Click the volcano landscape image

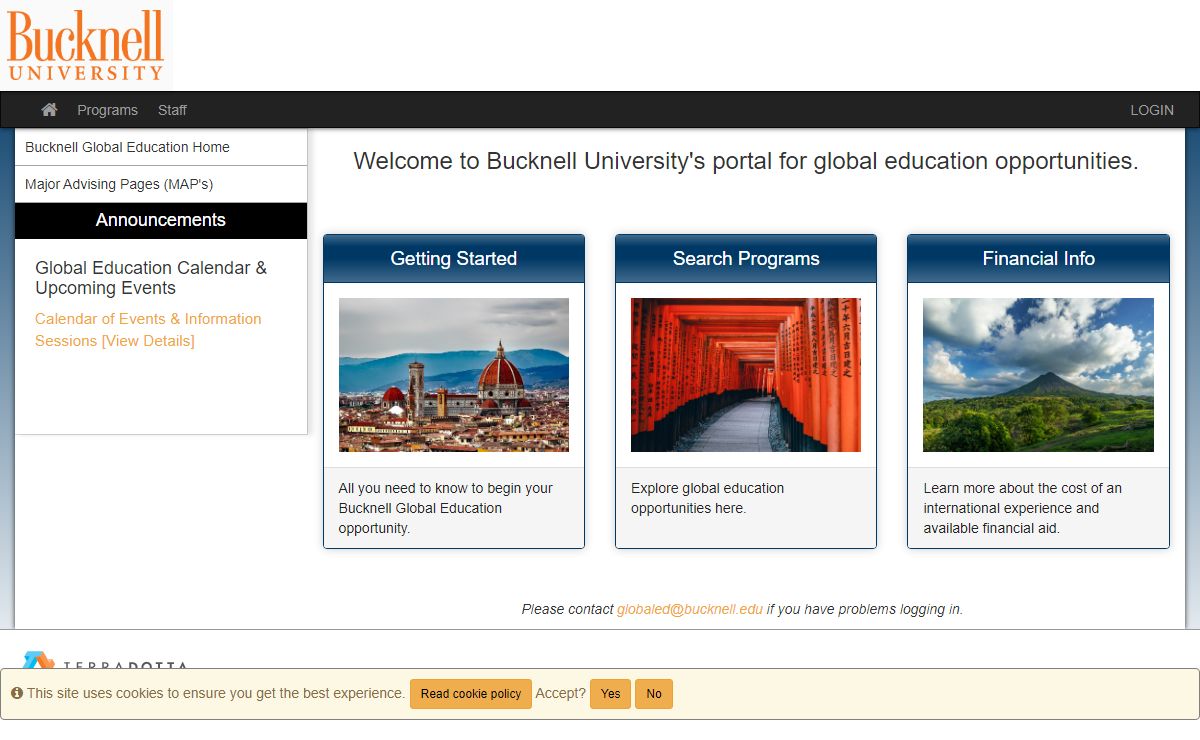pos(1038,375)
